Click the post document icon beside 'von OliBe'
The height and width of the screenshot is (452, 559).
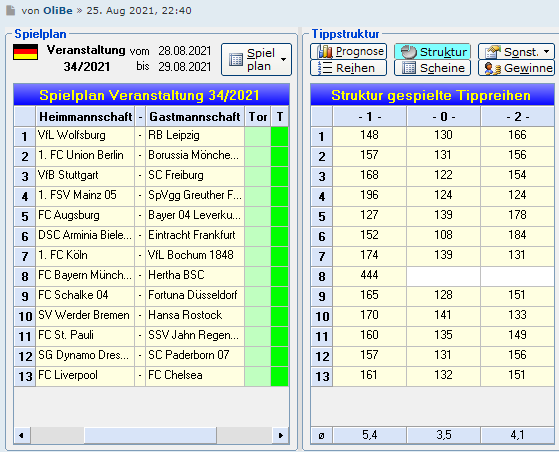tap(11, 10)
